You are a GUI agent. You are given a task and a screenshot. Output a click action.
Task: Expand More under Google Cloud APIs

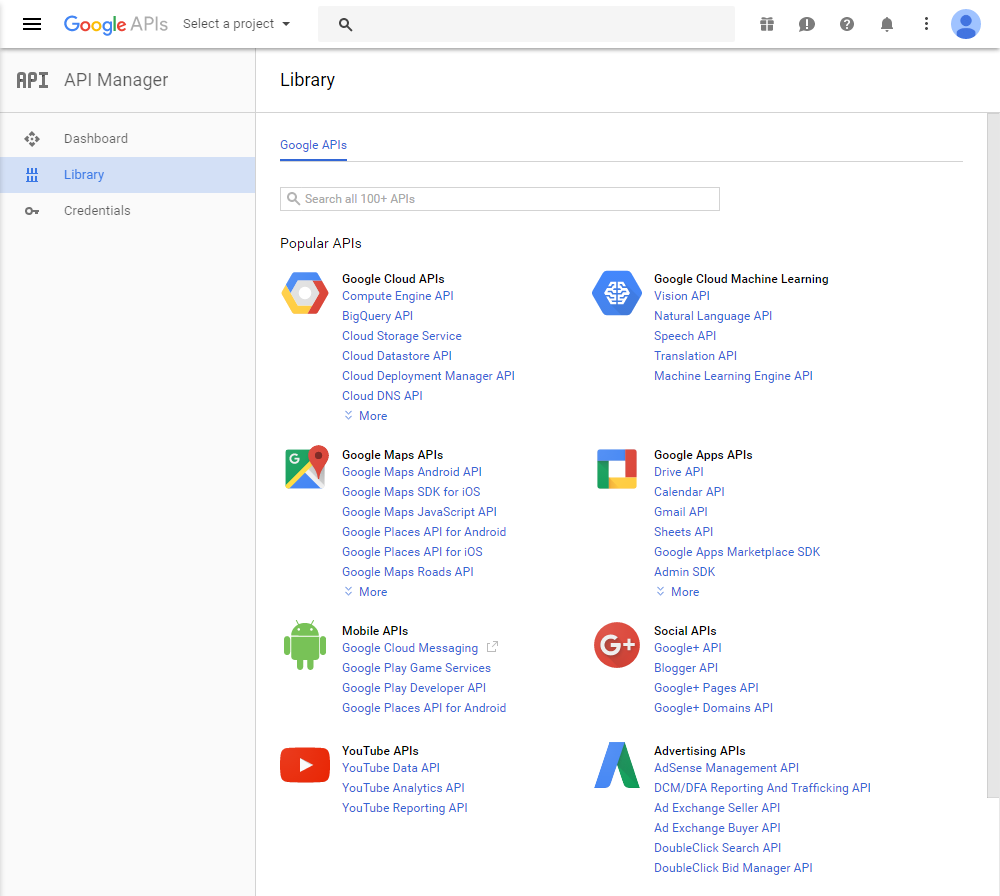pyautogui.click(x=366, y=416)
